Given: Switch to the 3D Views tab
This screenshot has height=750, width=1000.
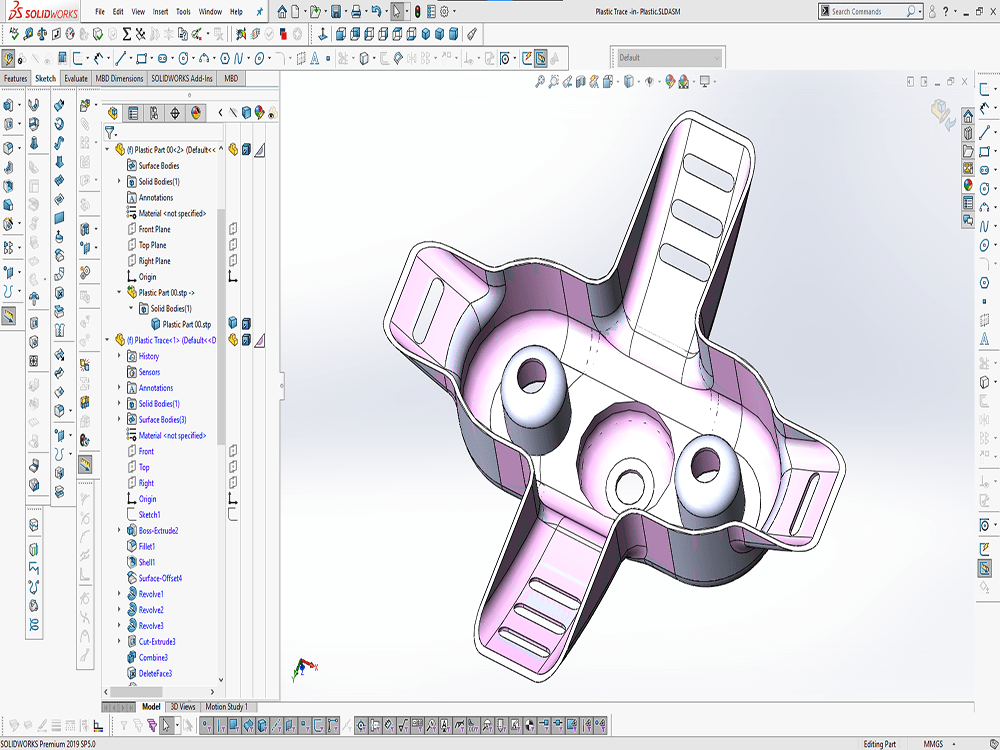Looking at the screenshot, I should [182, 707].
